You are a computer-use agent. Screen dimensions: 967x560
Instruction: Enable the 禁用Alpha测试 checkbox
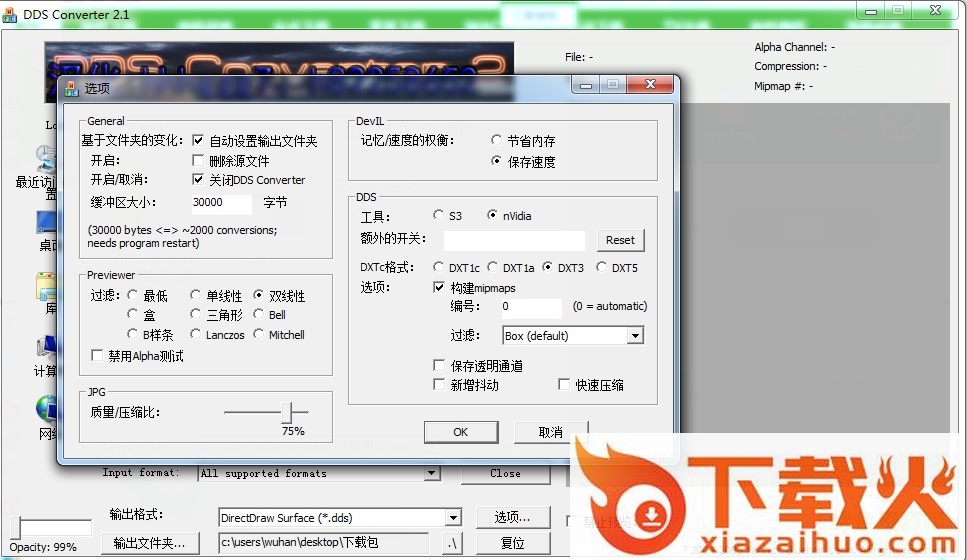(x=97, y=355)
